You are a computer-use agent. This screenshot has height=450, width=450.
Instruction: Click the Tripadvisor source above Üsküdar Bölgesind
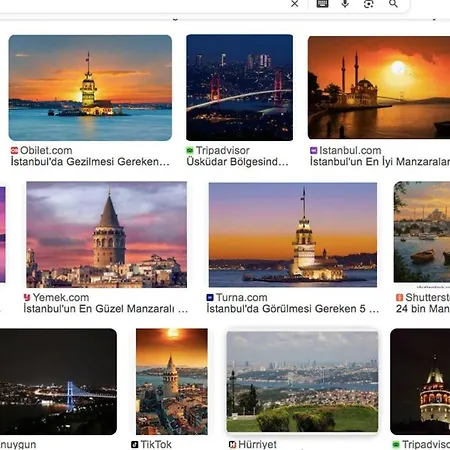(x=222, y=151)
